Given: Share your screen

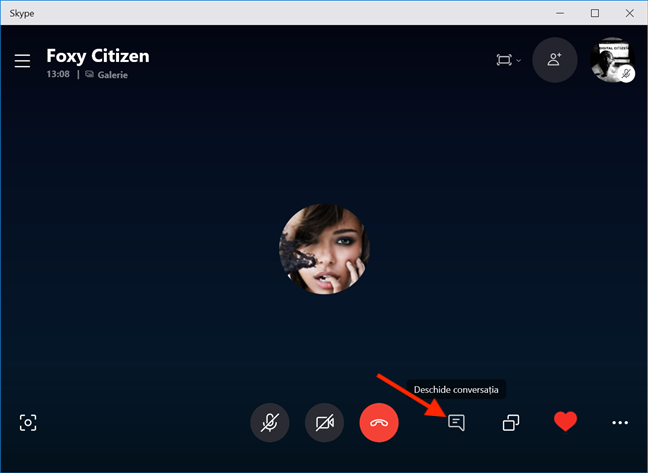Looking at the screenshot, I should coord(511,423).
